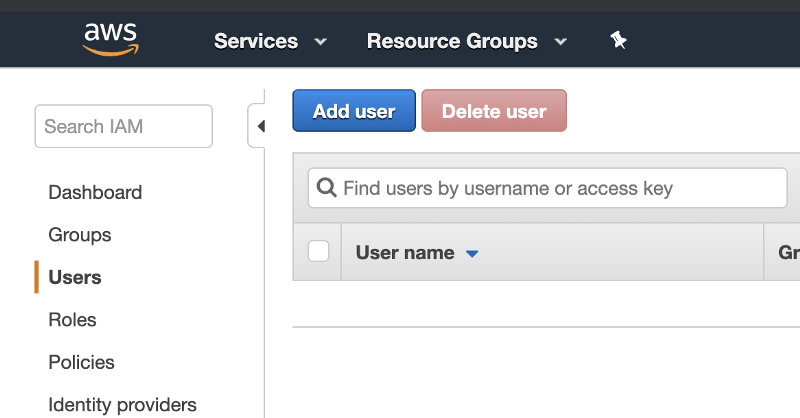Open the Resource Groups menu
Screen dimensions: 800x418
[452, 41]
